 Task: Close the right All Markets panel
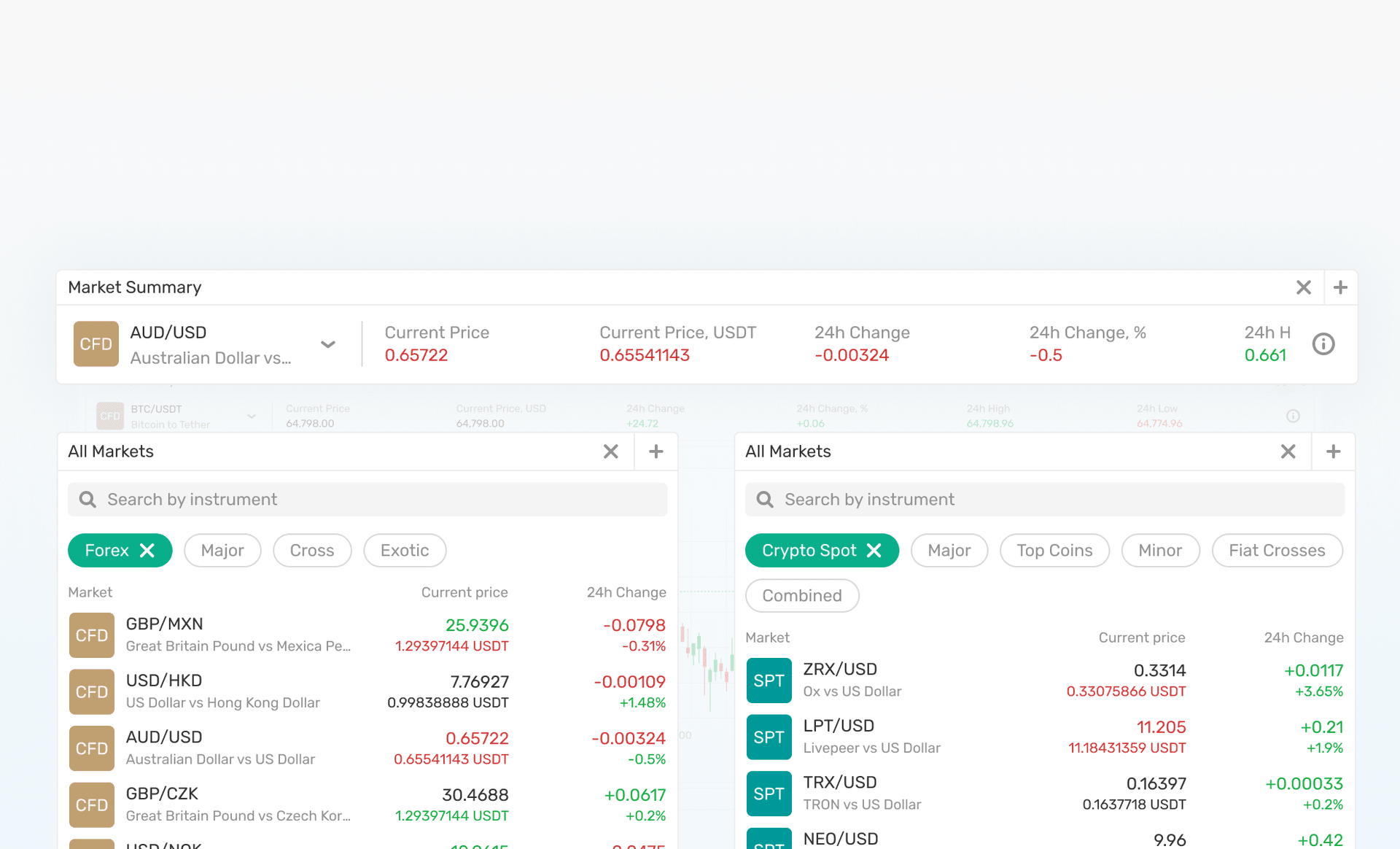[x=1288, y=451]
